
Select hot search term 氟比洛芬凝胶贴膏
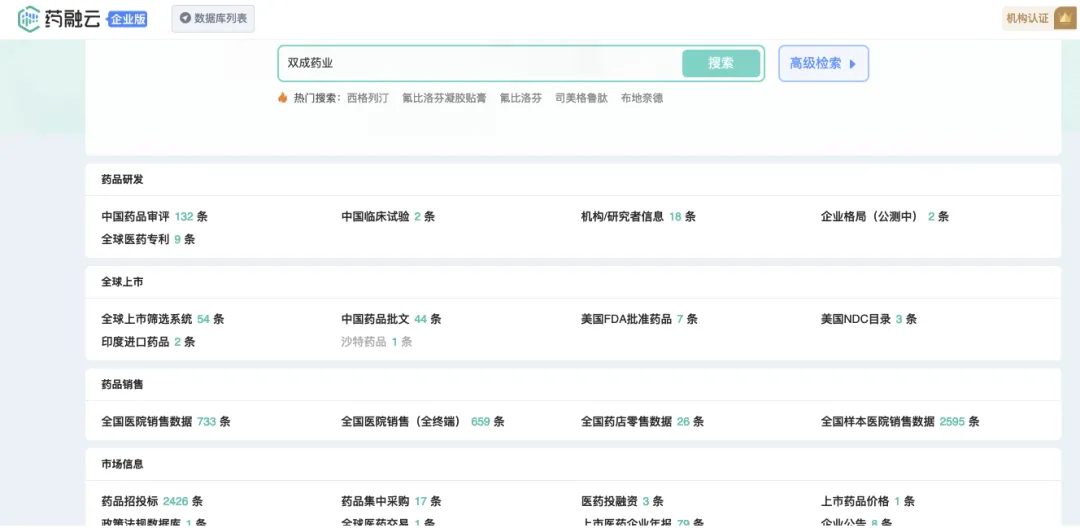point(444,98)
